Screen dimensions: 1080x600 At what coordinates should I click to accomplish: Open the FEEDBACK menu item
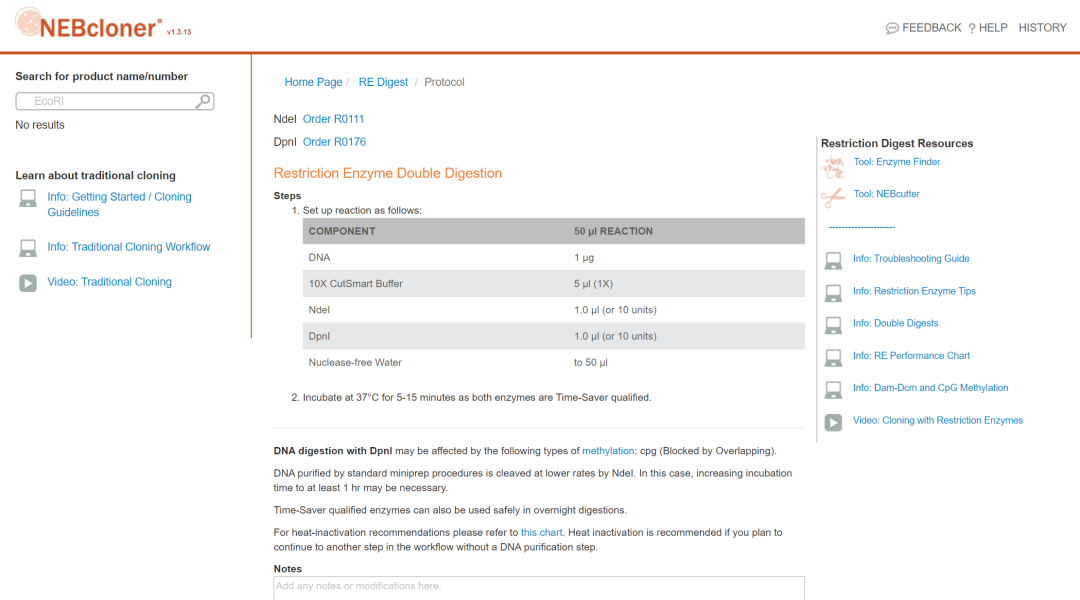click(x=931, y=28)
